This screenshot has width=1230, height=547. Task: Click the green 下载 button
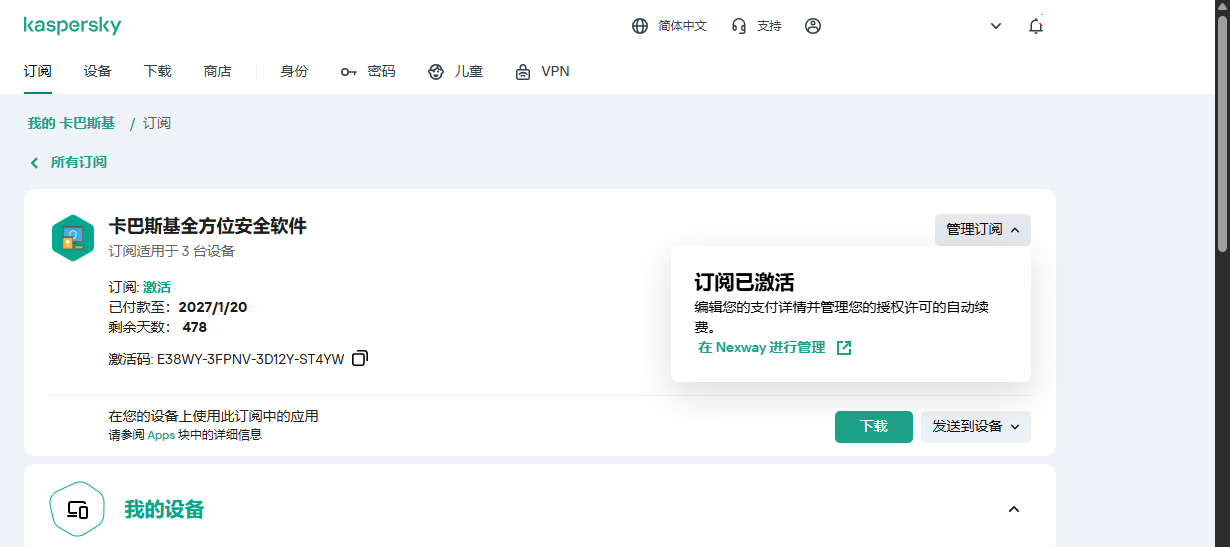(x=873, y=426)
